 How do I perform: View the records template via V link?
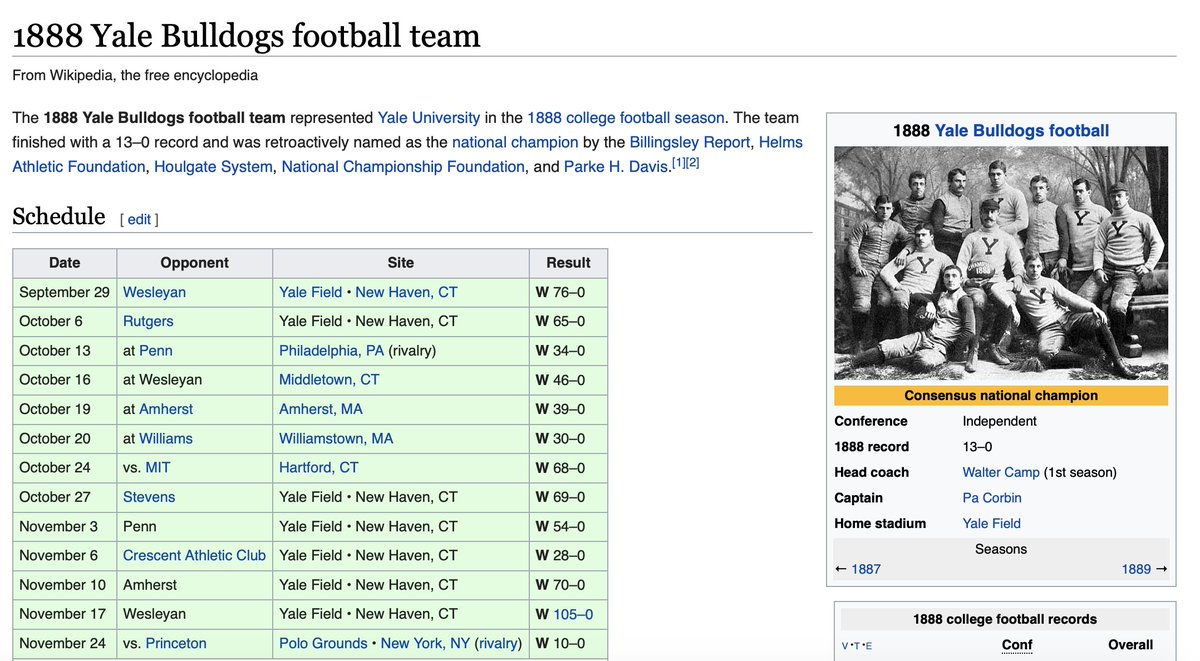point(846,647)
